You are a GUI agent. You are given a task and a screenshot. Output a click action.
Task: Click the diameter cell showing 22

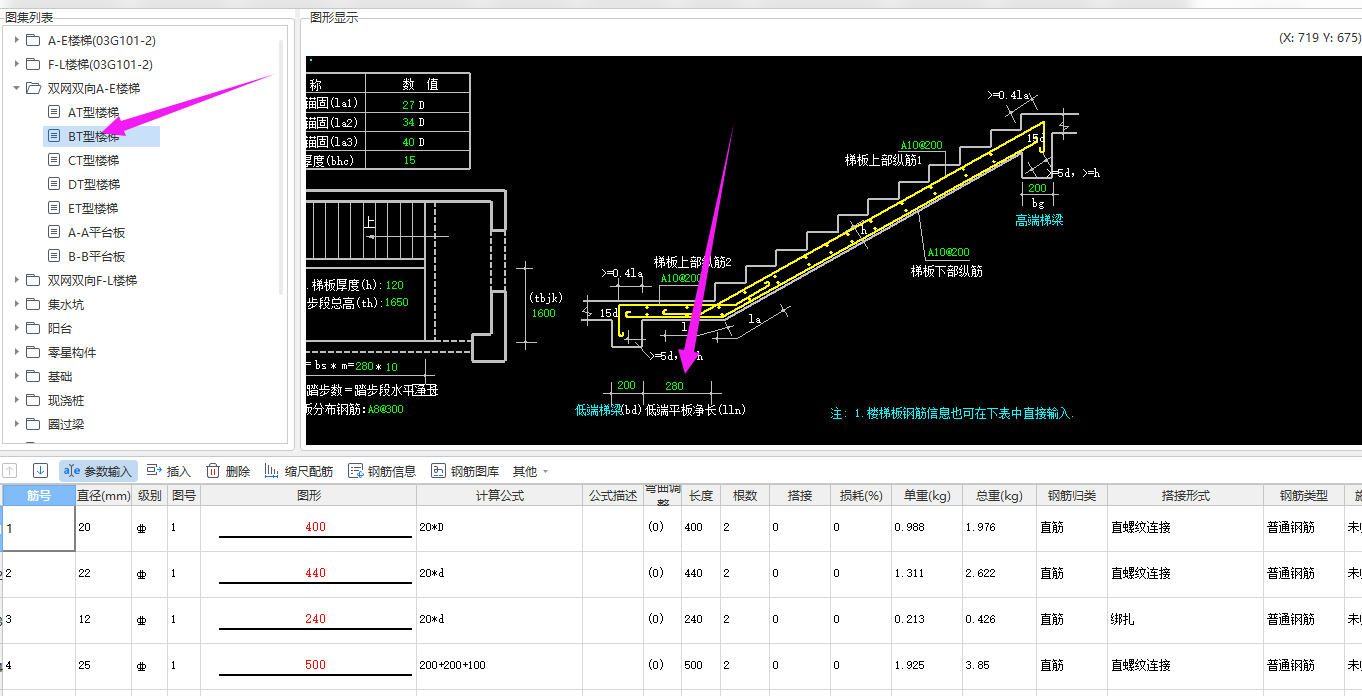(103, 574)
